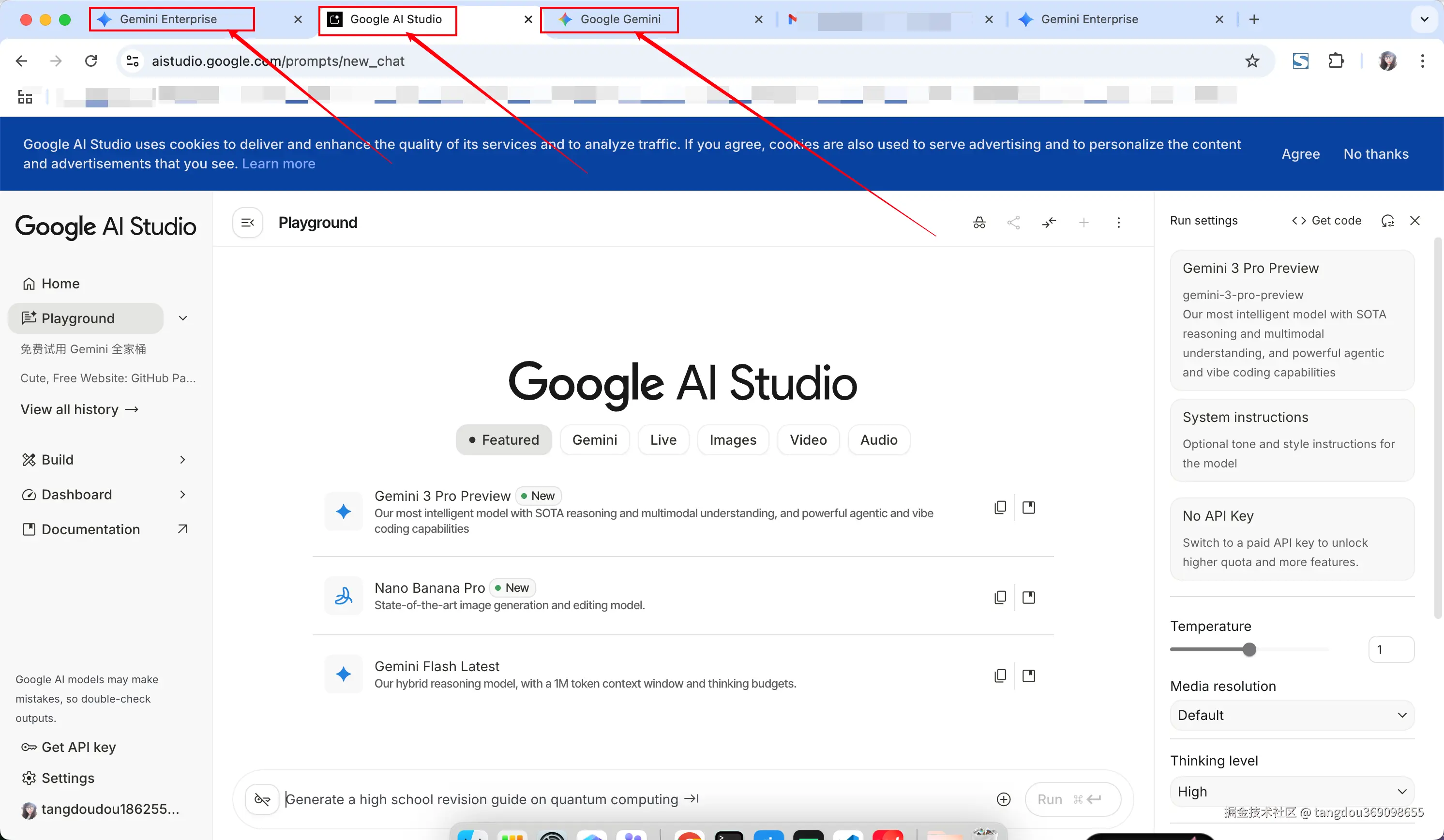
Task: Click the compare mode arrows icon
Action: coord(1049,222)
